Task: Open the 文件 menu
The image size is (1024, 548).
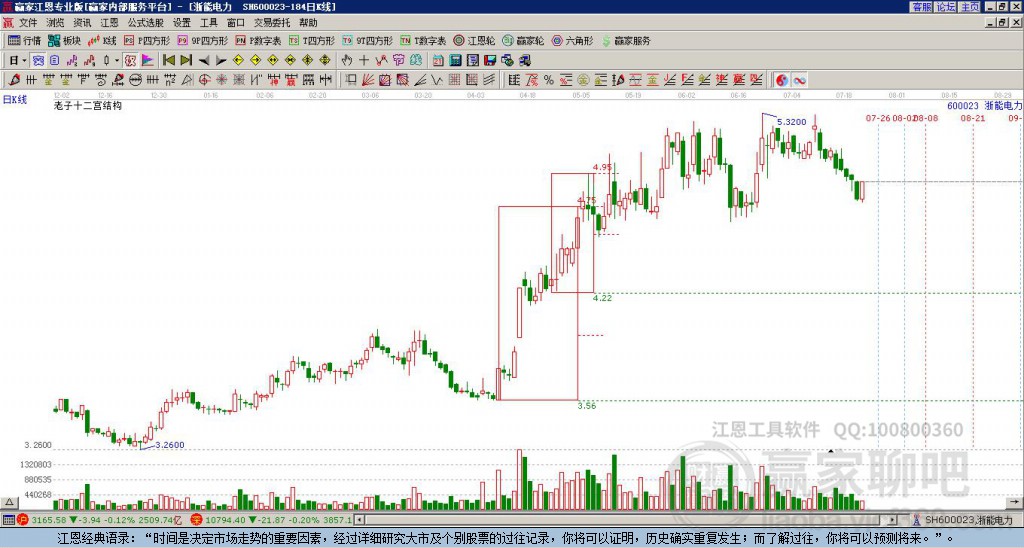Action: 28,23
